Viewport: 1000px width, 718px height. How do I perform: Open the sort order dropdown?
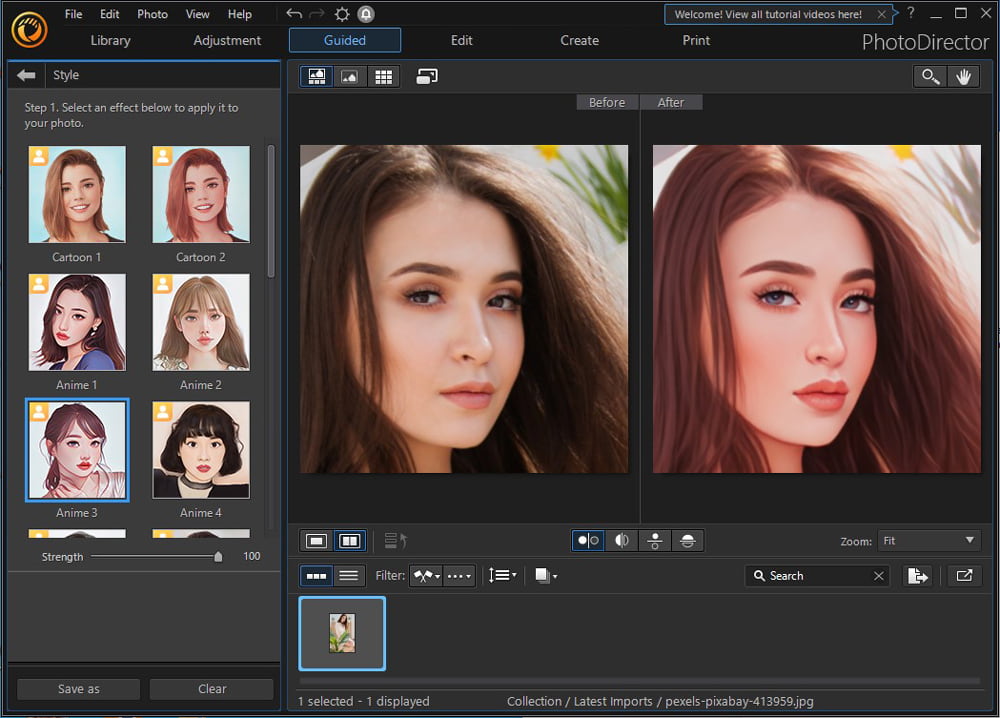pyautogui.click(x=503, y=575)
